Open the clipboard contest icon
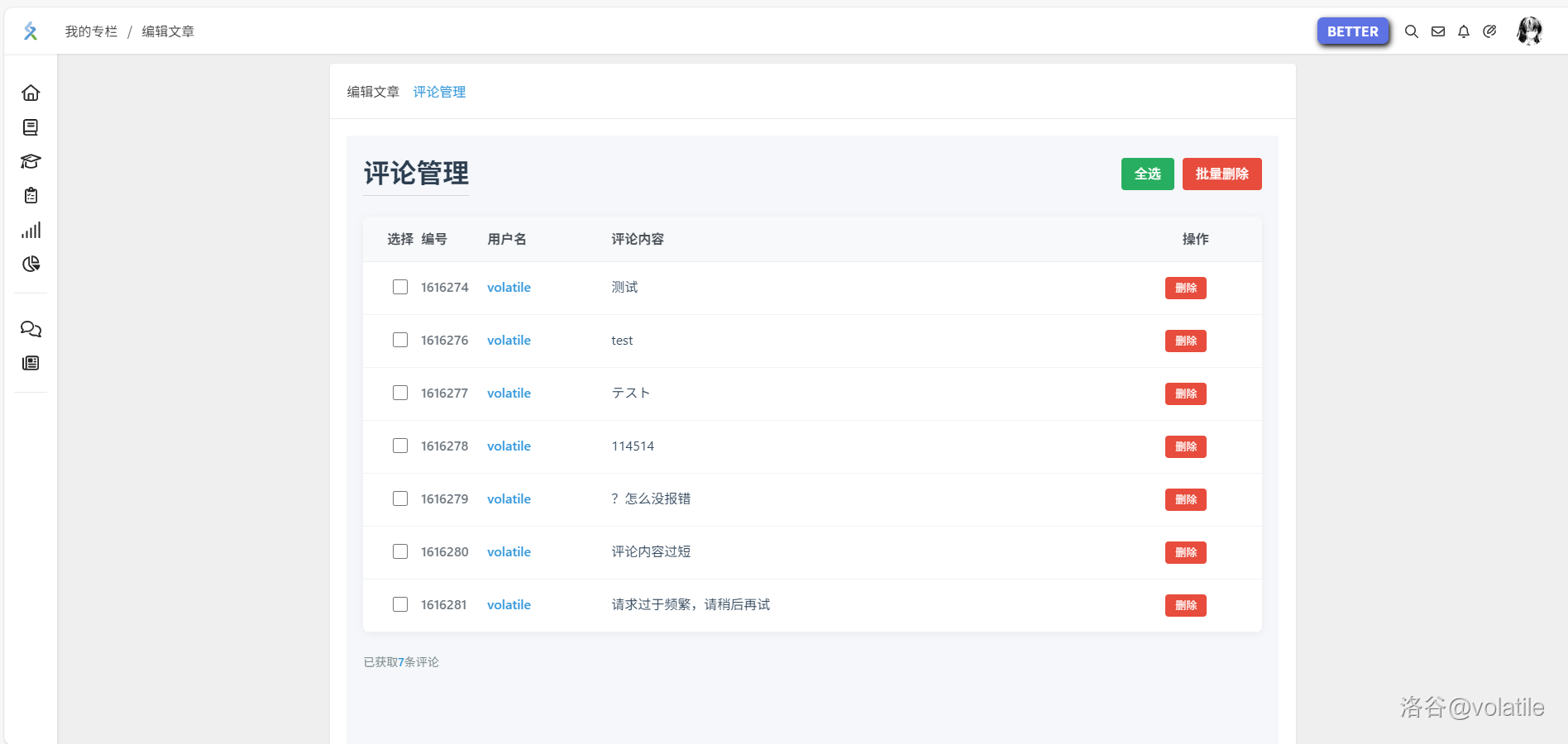Viewport: 1568px width, 744px height. pos(31,196)
